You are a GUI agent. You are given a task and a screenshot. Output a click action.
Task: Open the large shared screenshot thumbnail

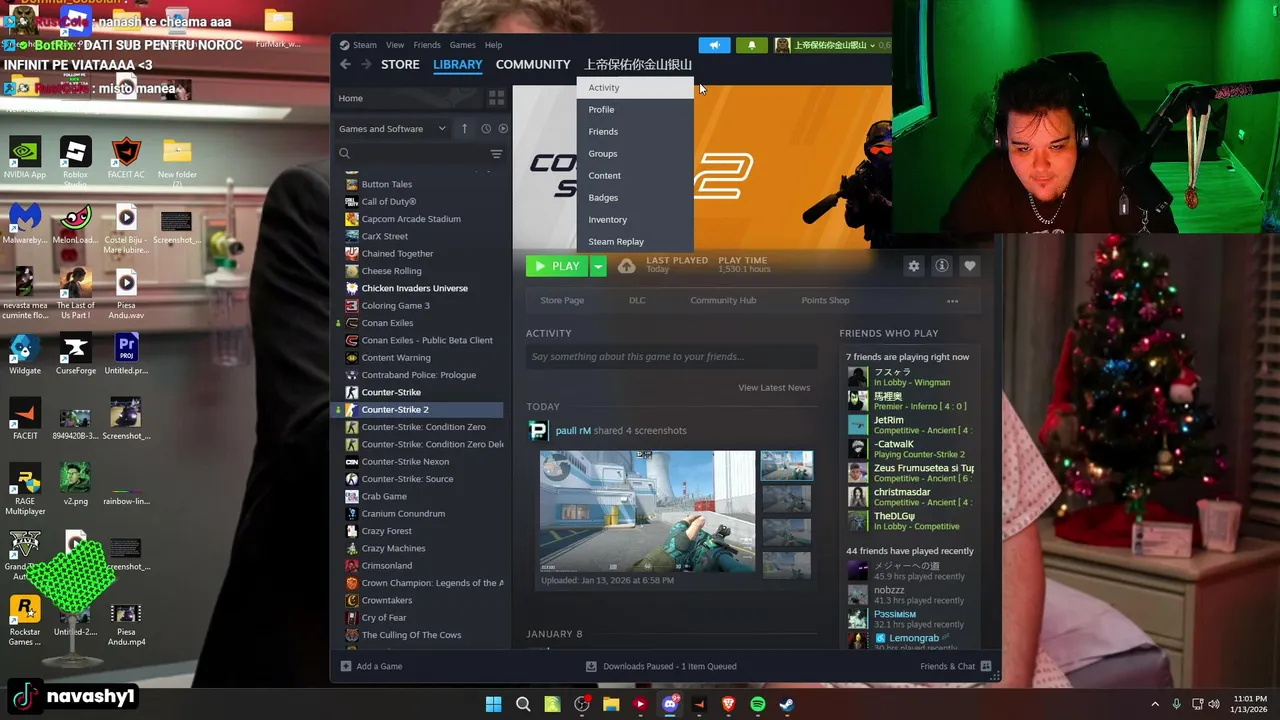648,511
